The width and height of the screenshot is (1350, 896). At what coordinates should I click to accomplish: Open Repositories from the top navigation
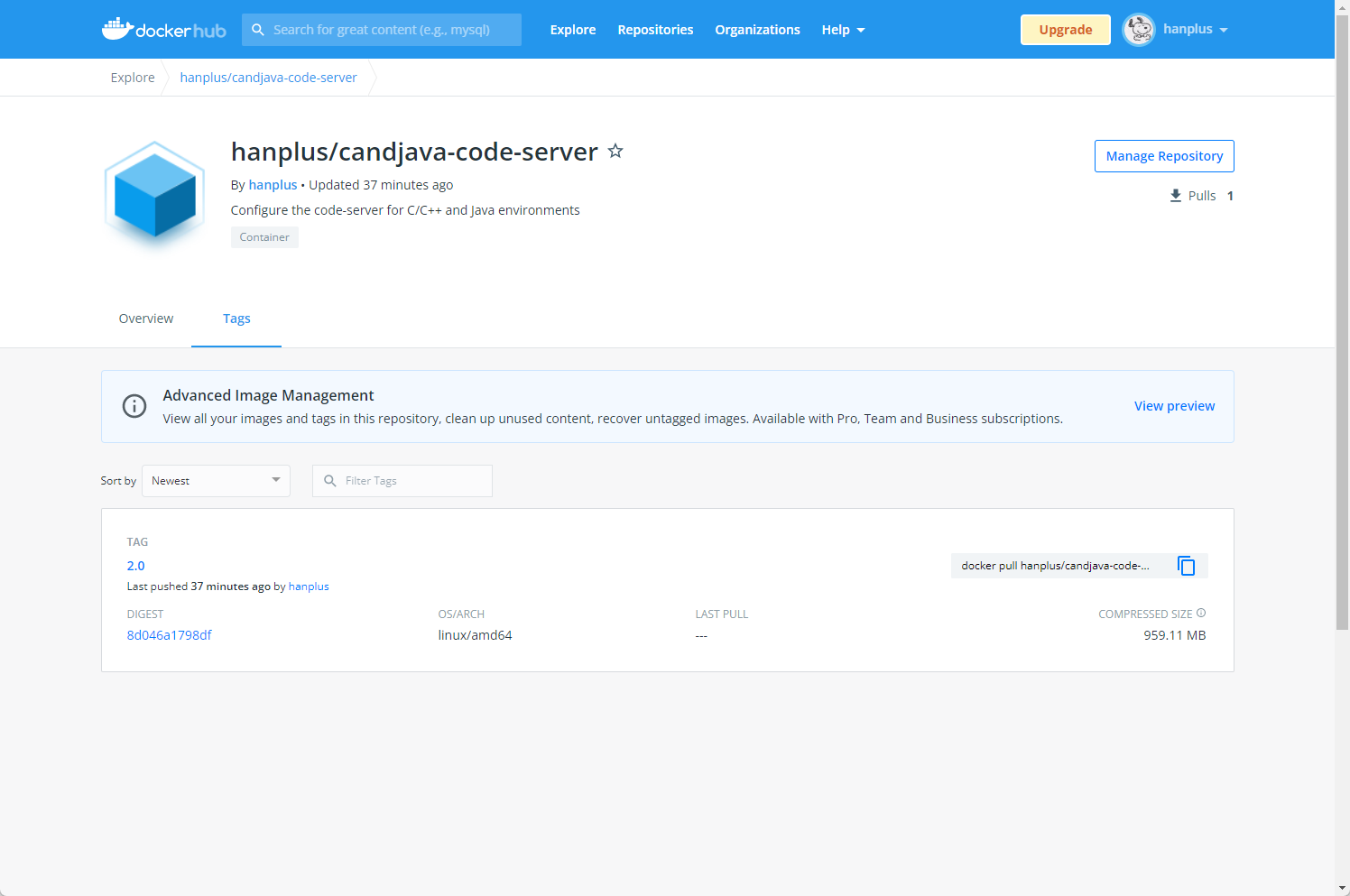click(655, 30)
